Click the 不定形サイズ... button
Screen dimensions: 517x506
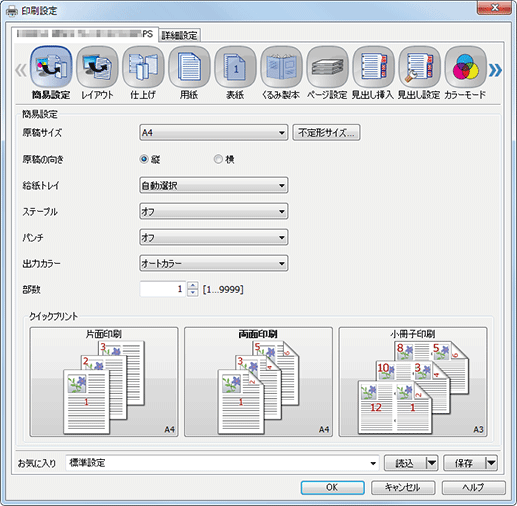(326, 133)
